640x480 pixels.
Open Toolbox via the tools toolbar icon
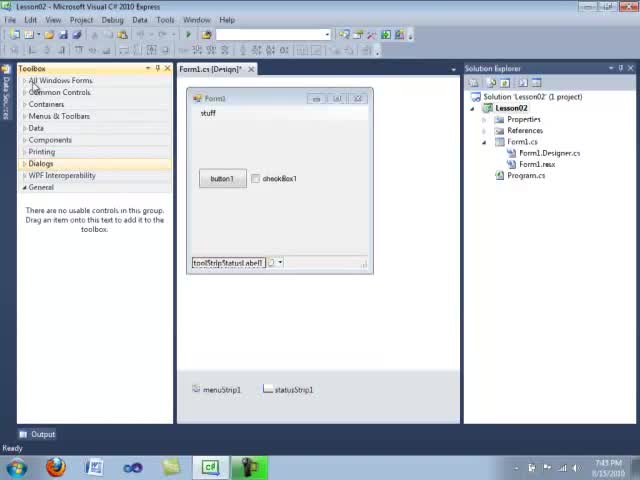[x=371, y=35]
